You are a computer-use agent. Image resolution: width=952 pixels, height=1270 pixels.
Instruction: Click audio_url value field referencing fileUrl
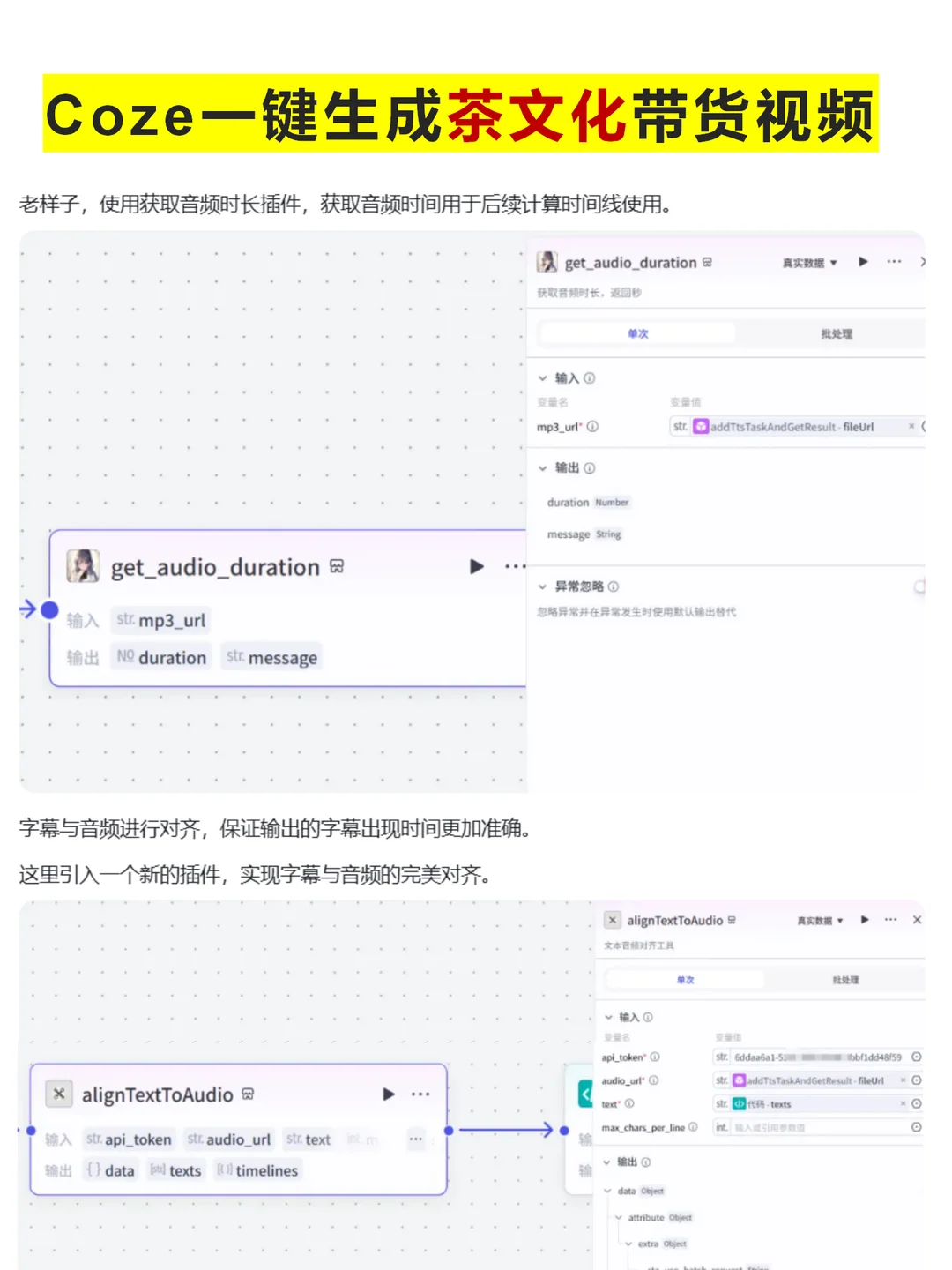tap(810, 1080)
